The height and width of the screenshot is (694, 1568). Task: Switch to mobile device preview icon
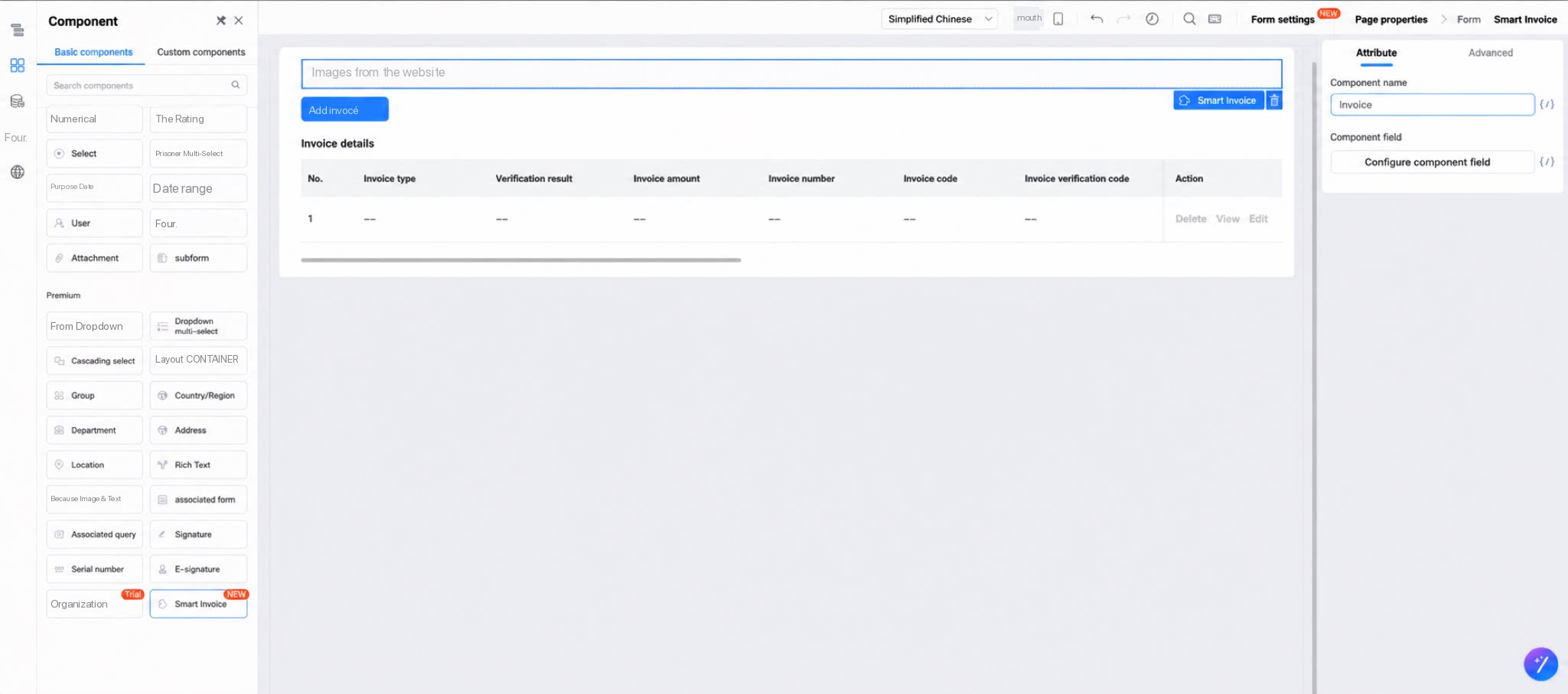coord(1058,19)
